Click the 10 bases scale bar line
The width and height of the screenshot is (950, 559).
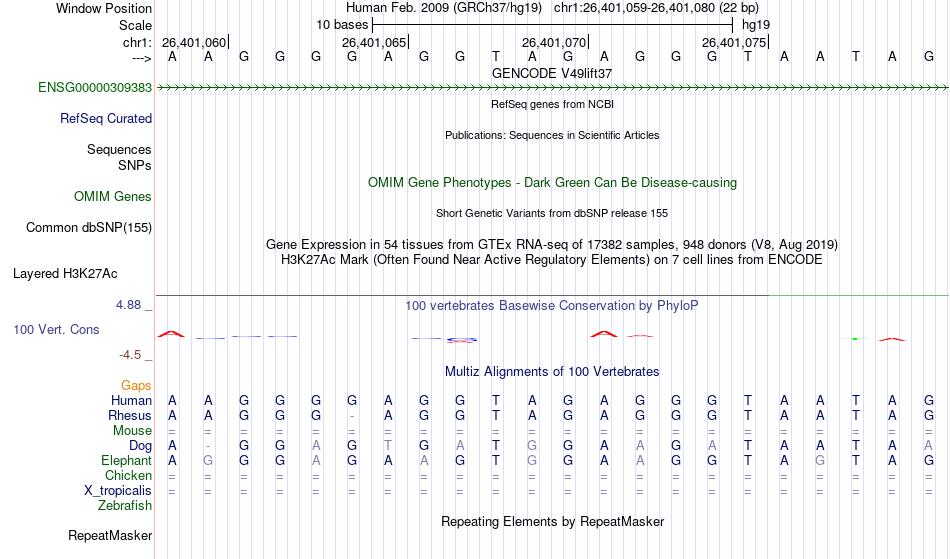[x=553, y=25]
